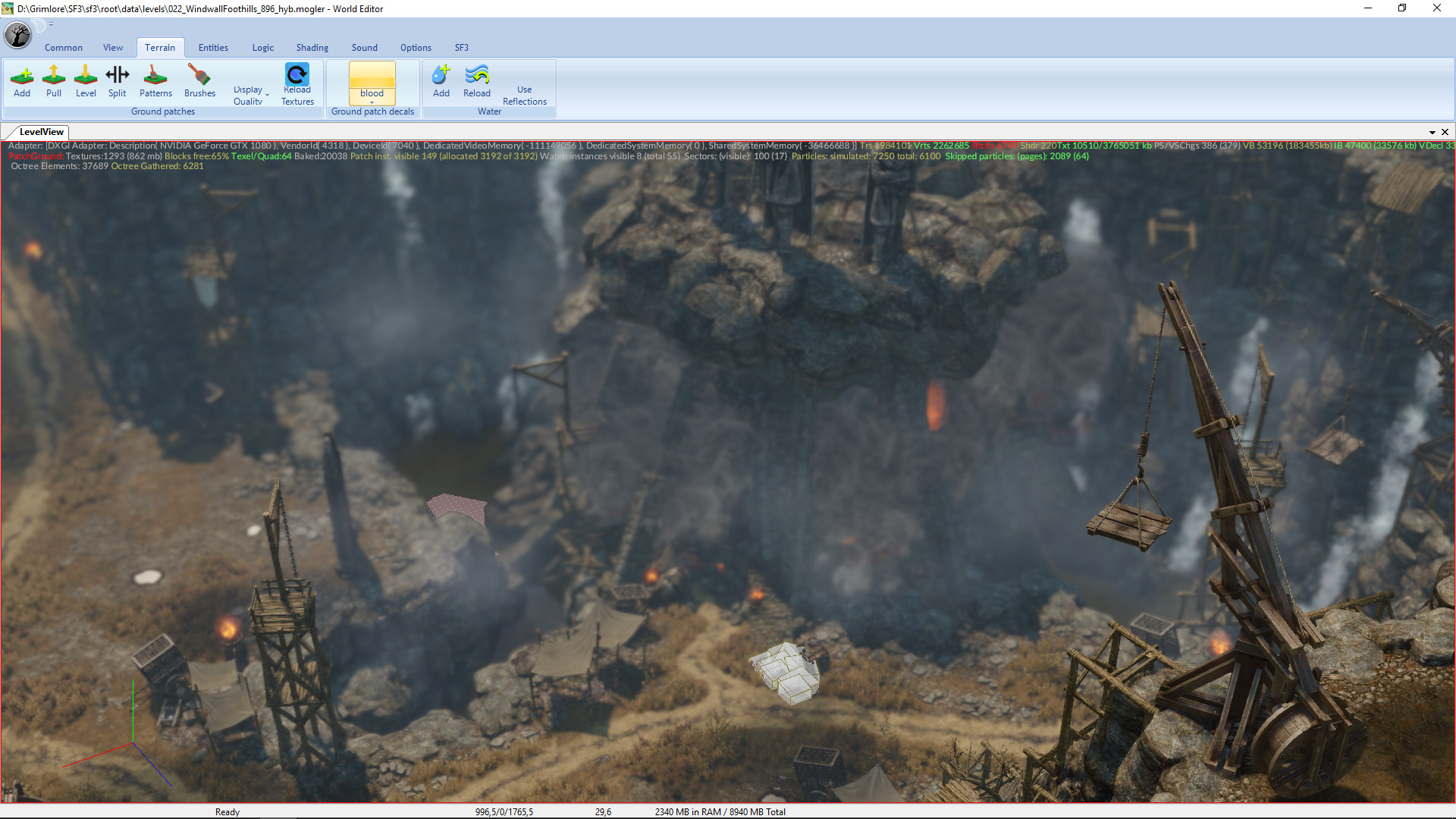Open the Sound ribbon tab
The width and height of the screenshot is (1456, 819).
364,47
